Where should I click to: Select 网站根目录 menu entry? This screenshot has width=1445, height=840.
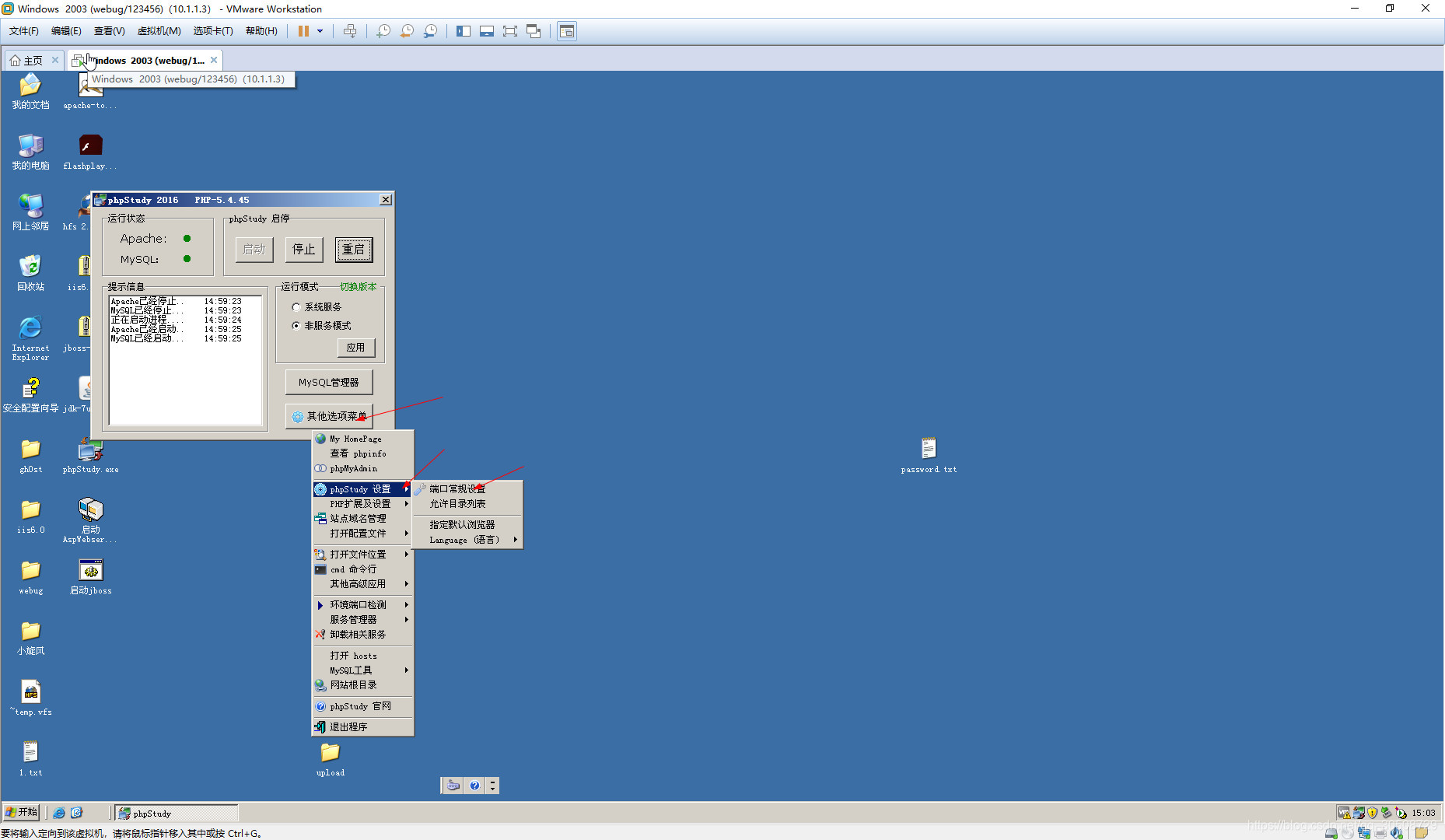tap(362, 685)
